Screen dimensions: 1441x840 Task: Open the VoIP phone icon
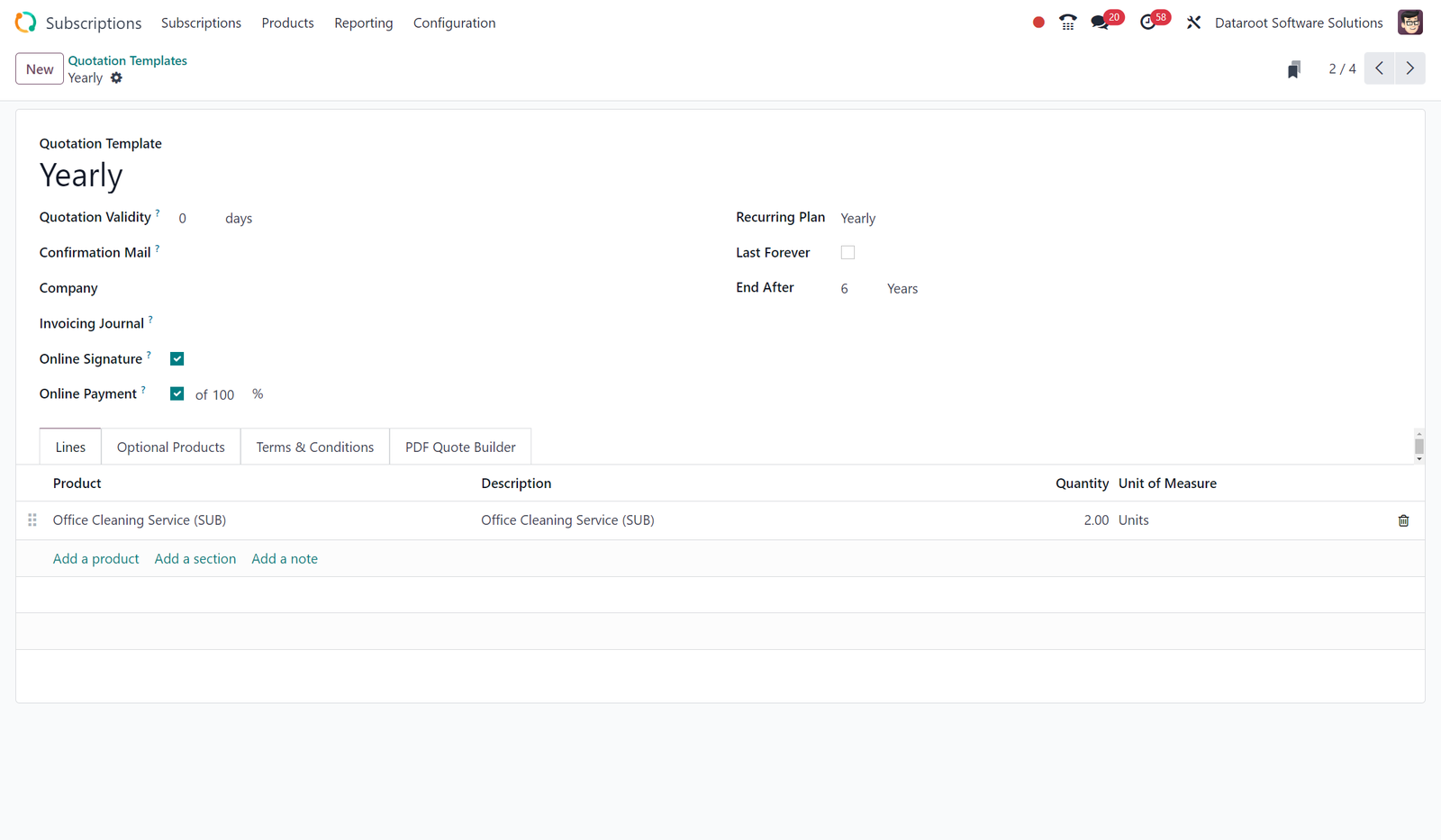(1068, 23)
